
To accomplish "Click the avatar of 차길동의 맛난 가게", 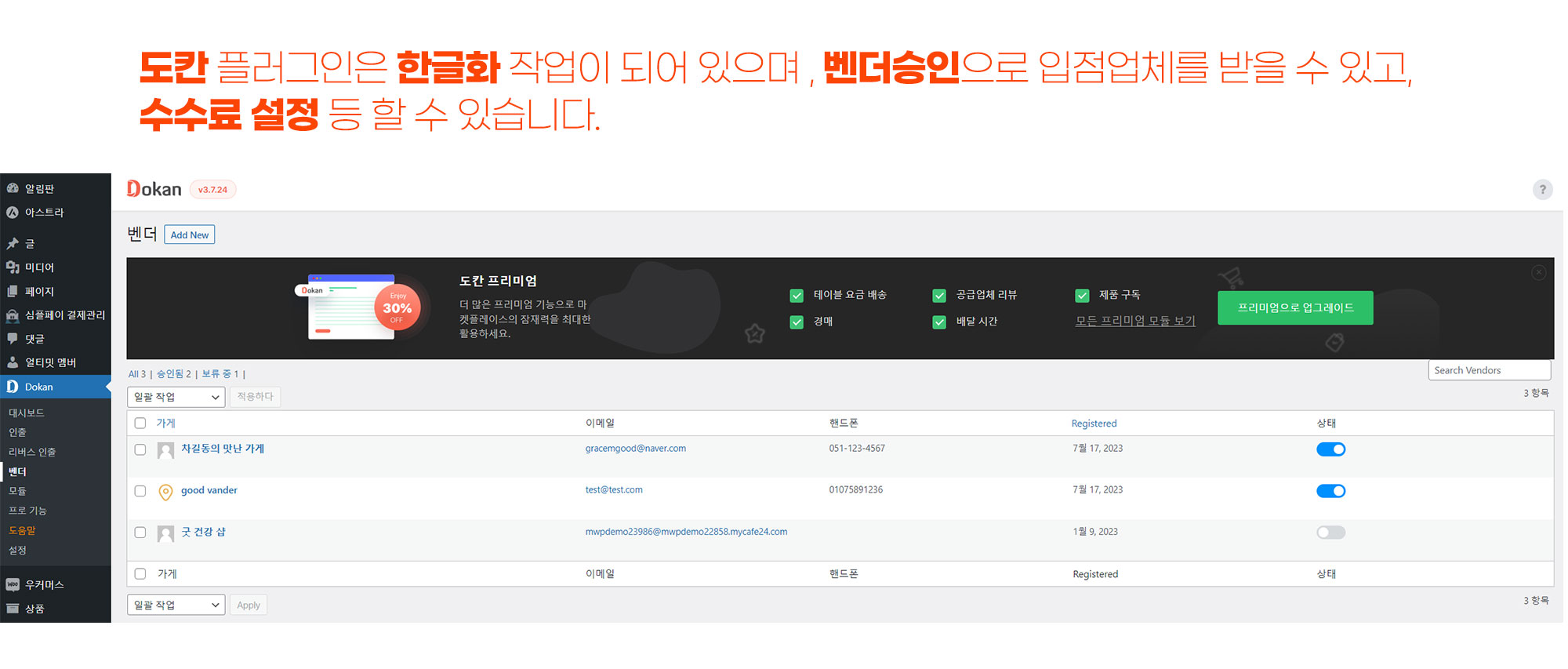I will click(x=165, y=450).
